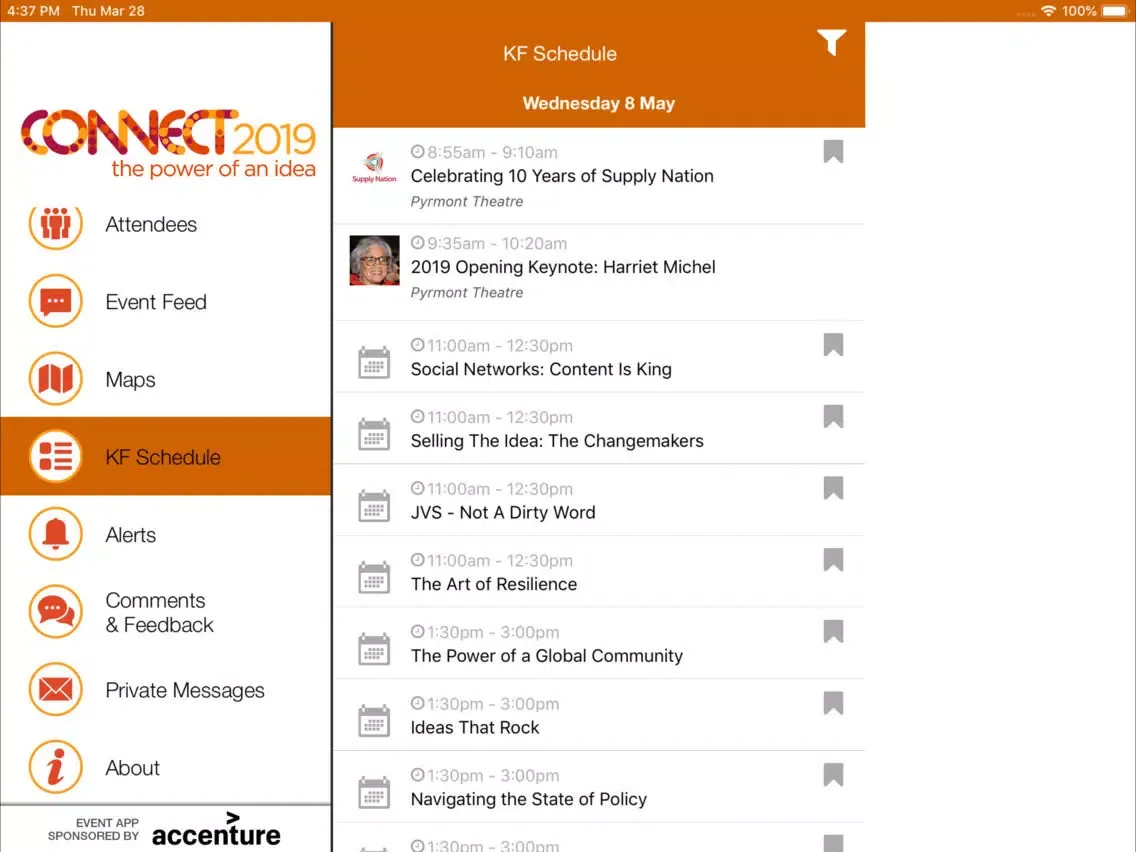Open Social Networks: Content Is King title

(541, 369)
